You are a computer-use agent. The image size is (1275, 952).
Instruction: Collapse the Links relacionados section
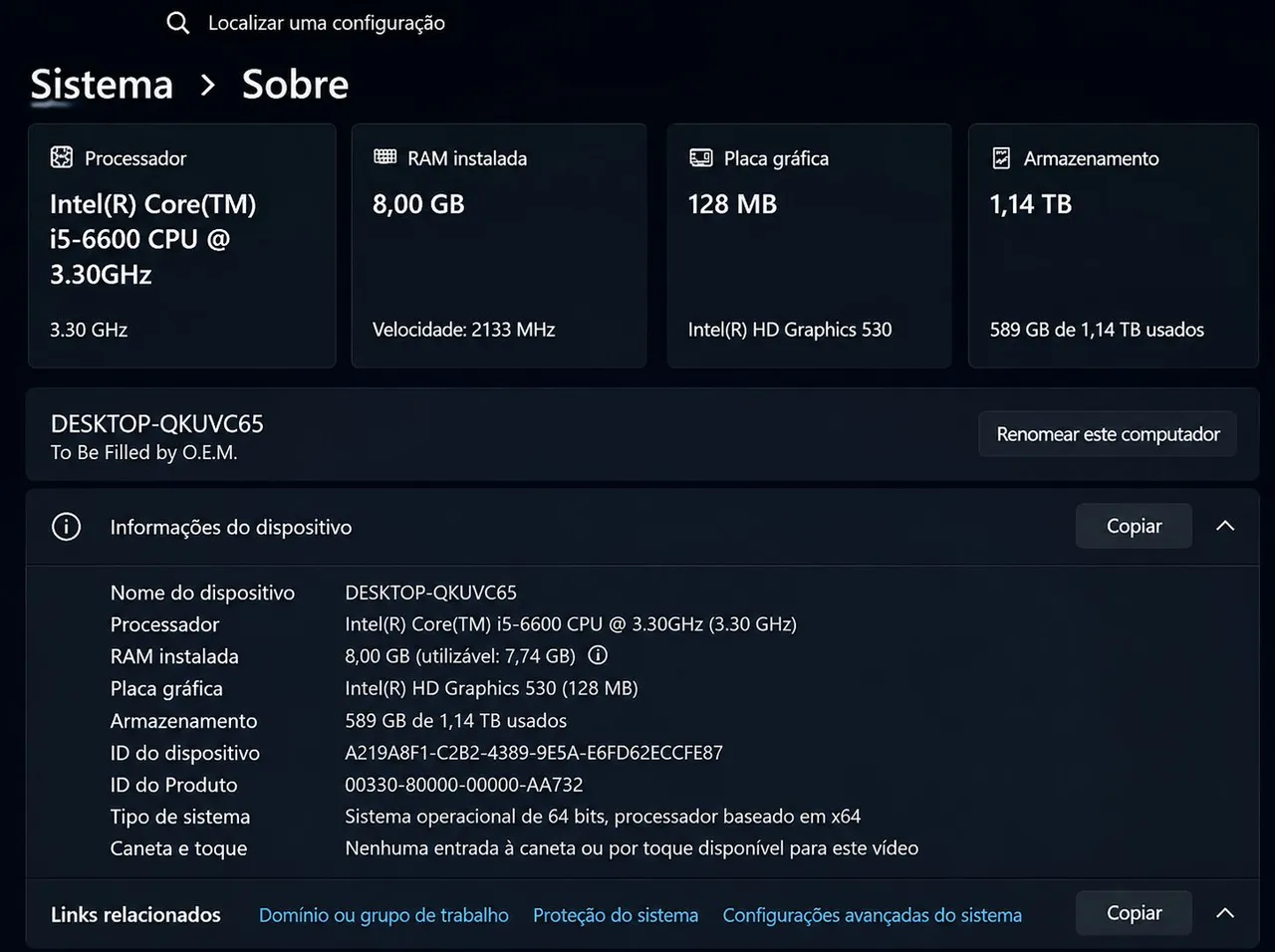(1225, 913)
